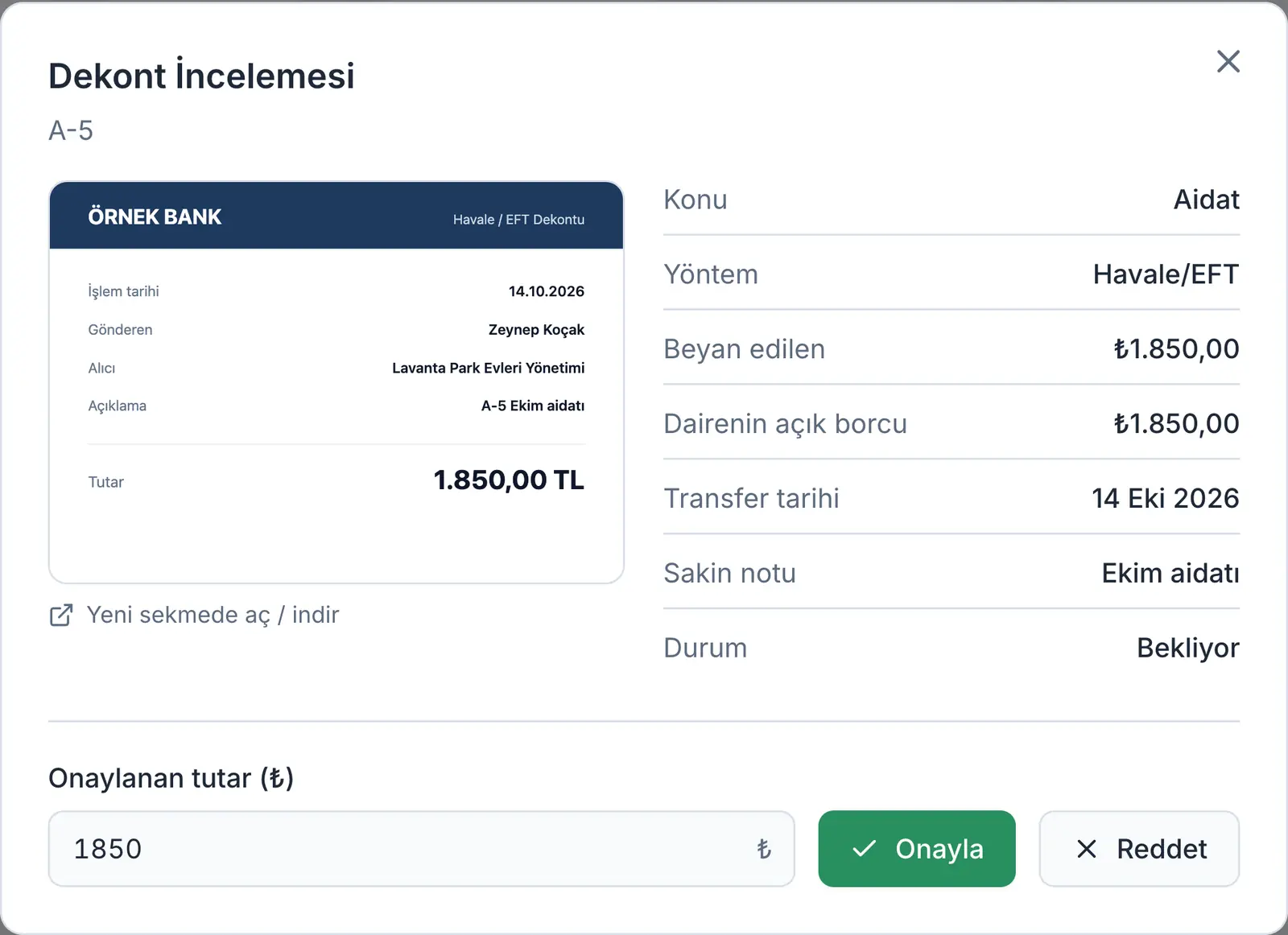Image resolution: width=1288 pixels, height=935 pixels.
Task: Click the lira symbol inside amount field
Action: 764,849
